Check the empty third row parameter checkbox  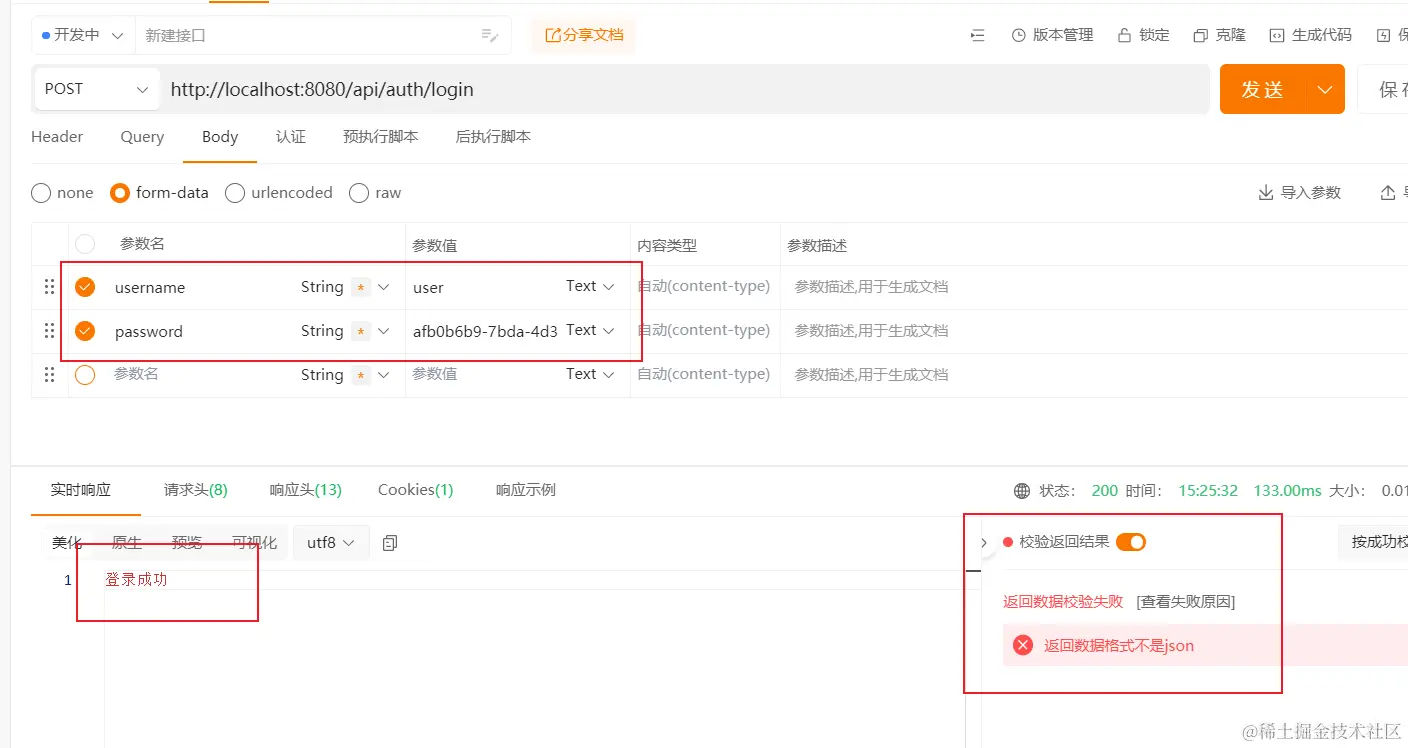(x=85, y=375)
